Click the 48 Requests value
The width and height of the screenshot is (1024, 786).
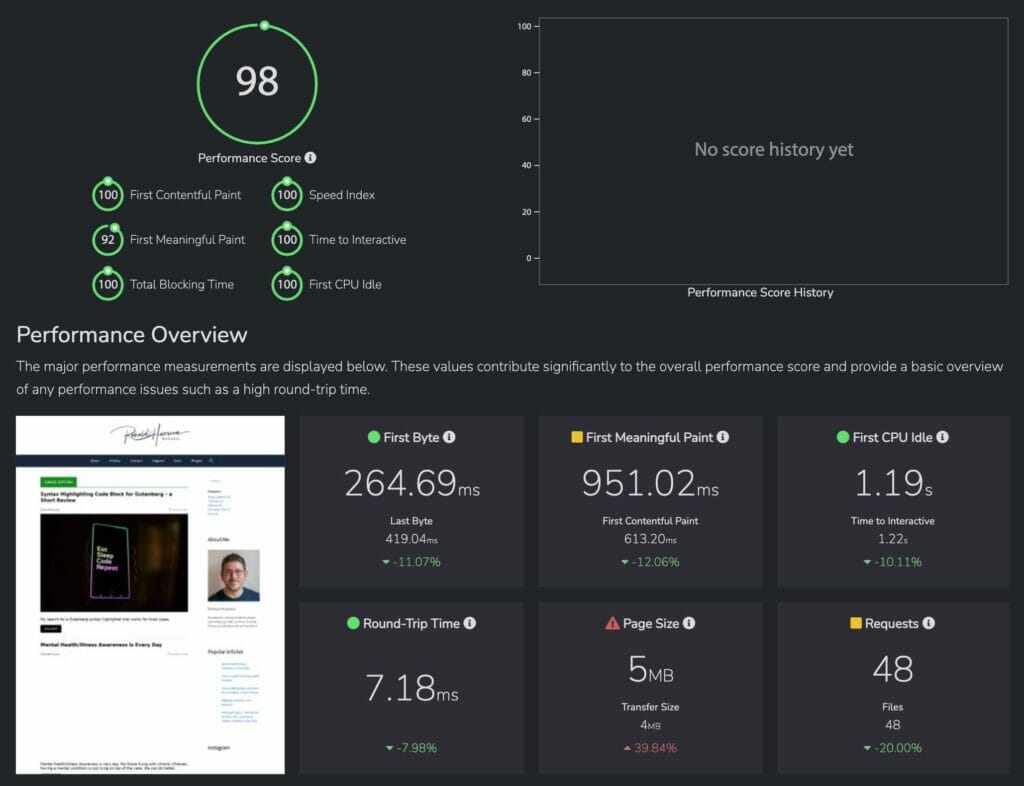pos(893,669)
